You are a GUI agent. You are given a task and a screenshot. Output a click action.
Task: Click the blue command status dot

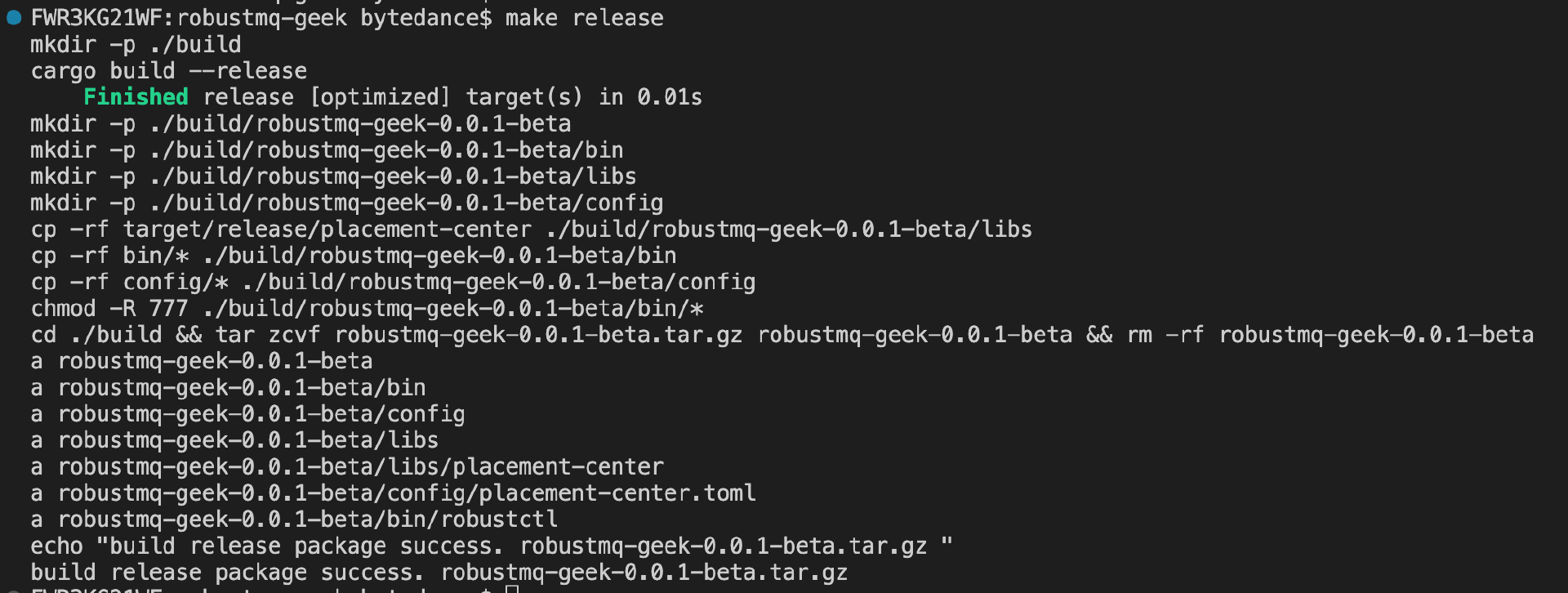[14, 17]
